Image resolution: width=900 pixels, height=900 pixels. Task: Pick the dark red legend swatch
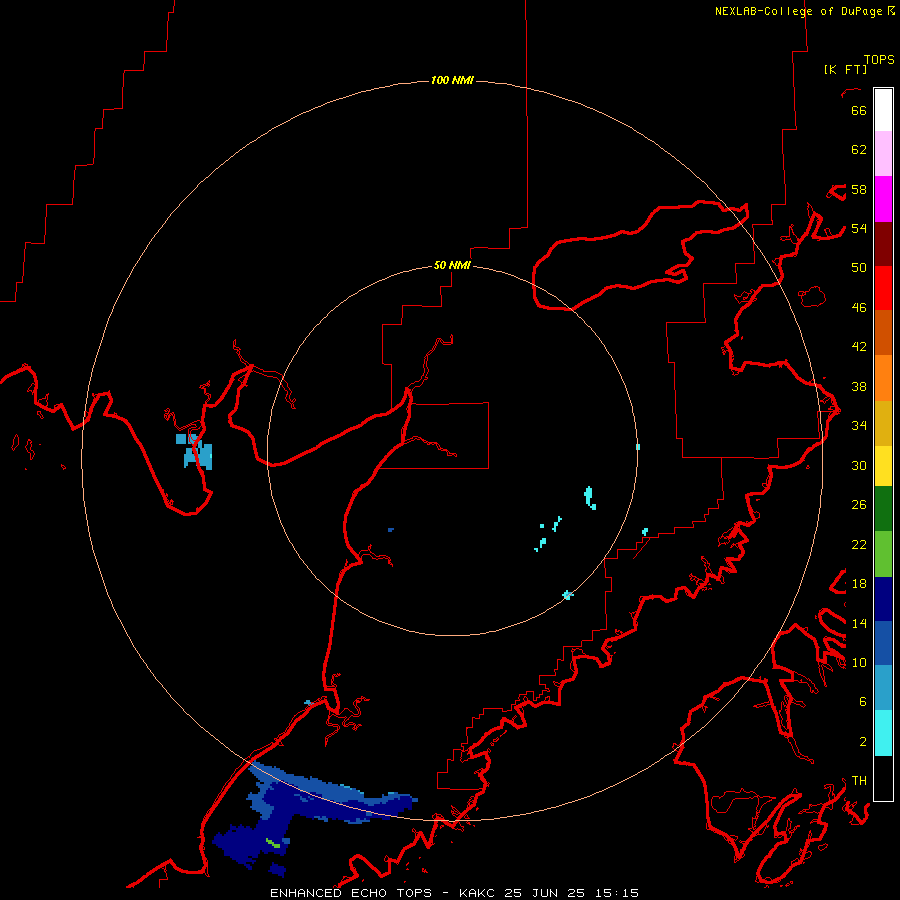point(883,244)
